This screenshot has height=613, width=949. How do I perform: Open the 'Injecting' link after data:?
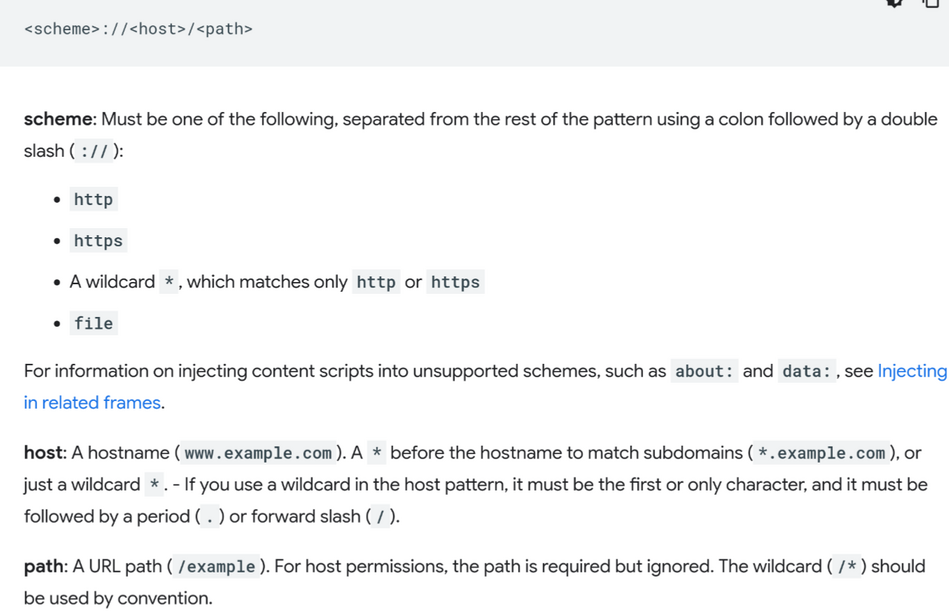tap(912, 370)
